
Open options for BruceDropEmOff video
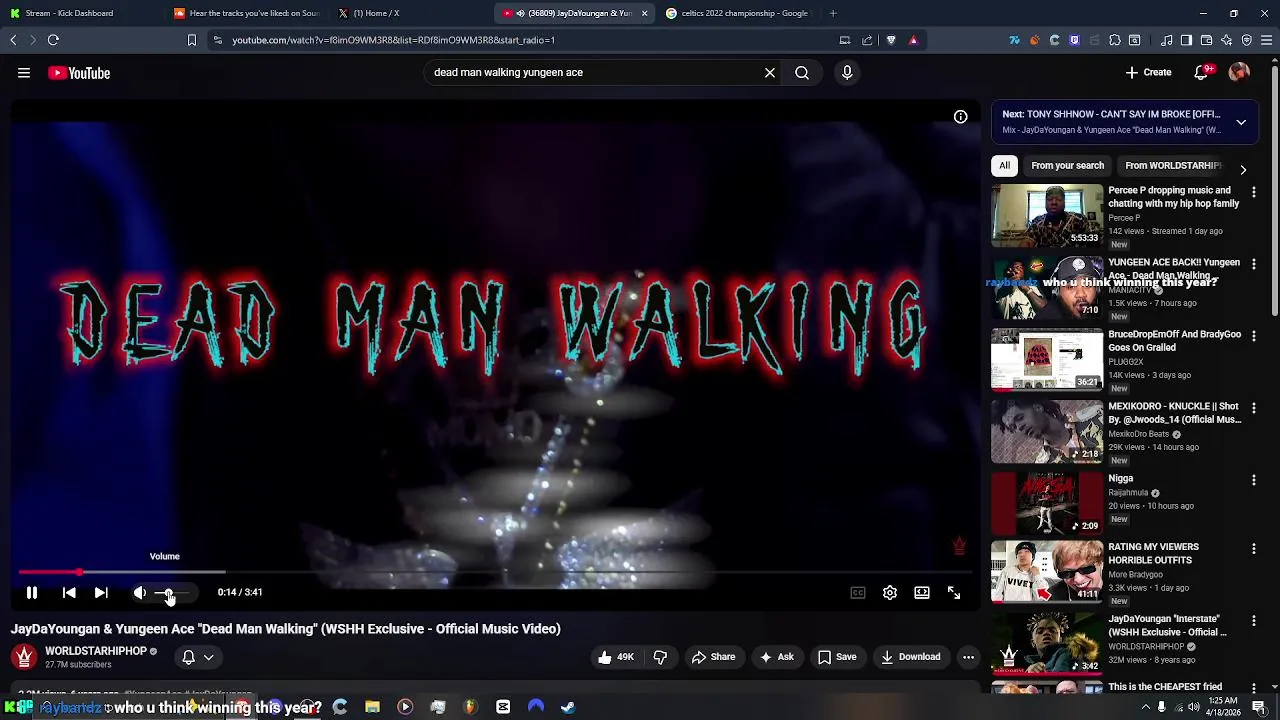[x=1254, y=336]
